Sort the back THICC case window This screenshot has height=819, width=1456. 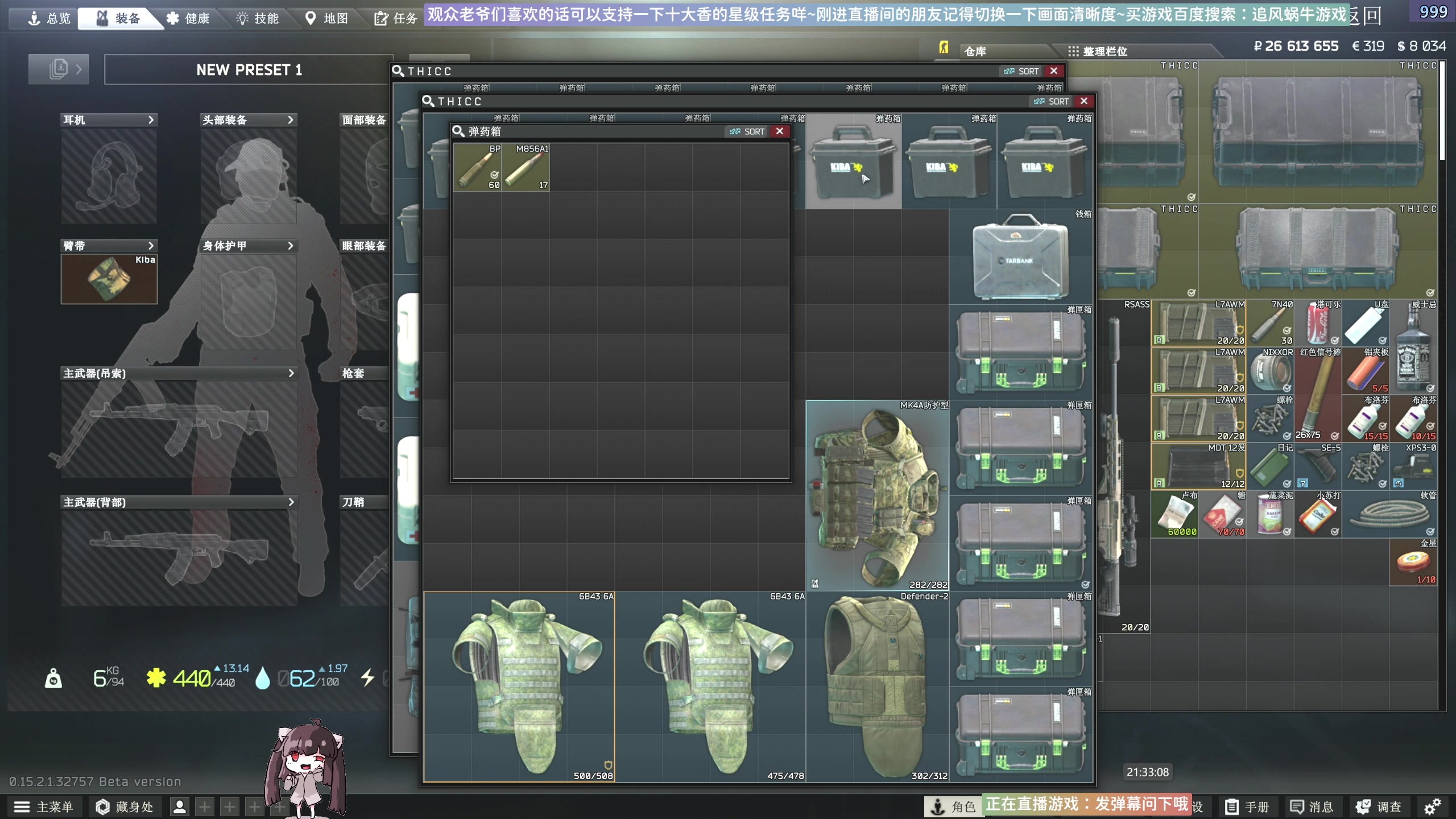(1021, 71)
